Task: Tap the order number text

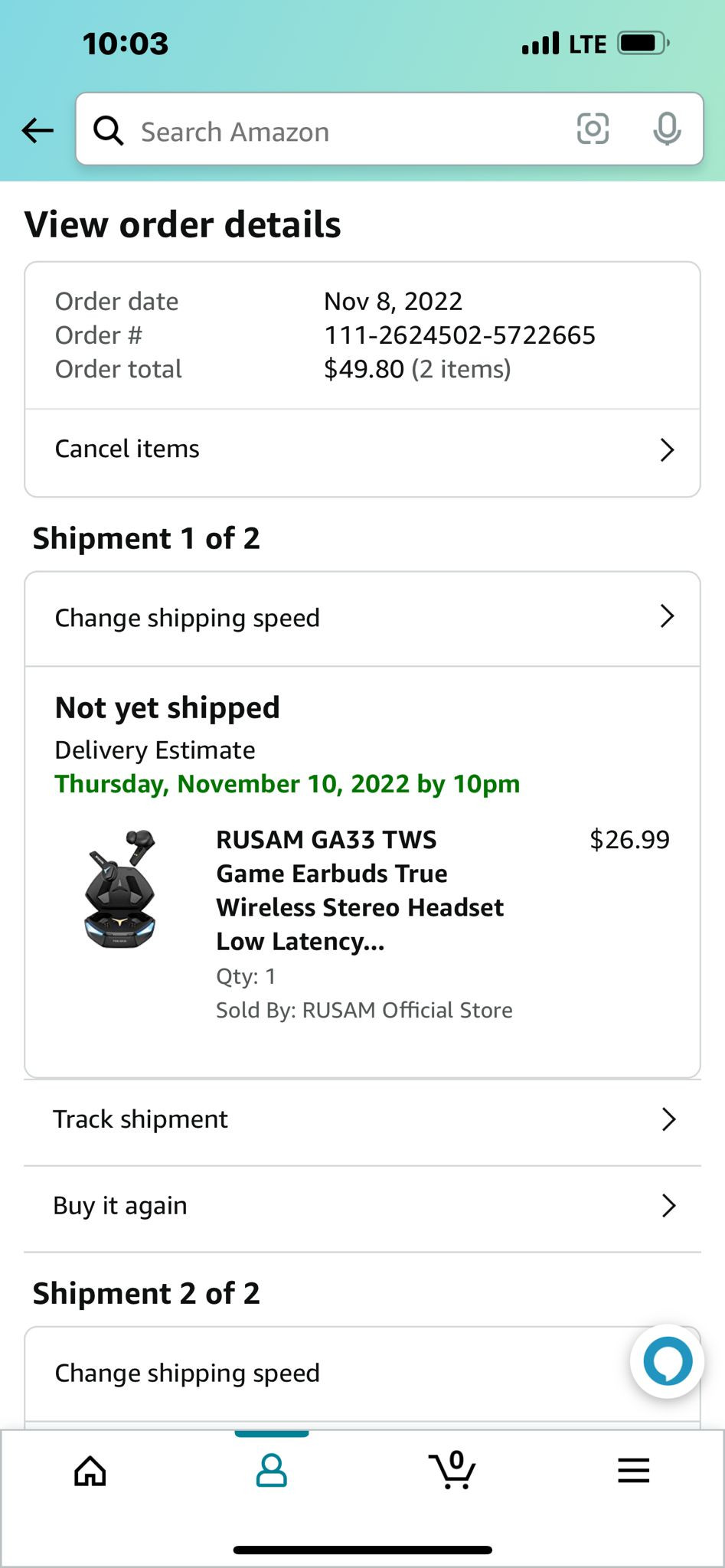Action: pyautogui.click(x=459, y=335)
